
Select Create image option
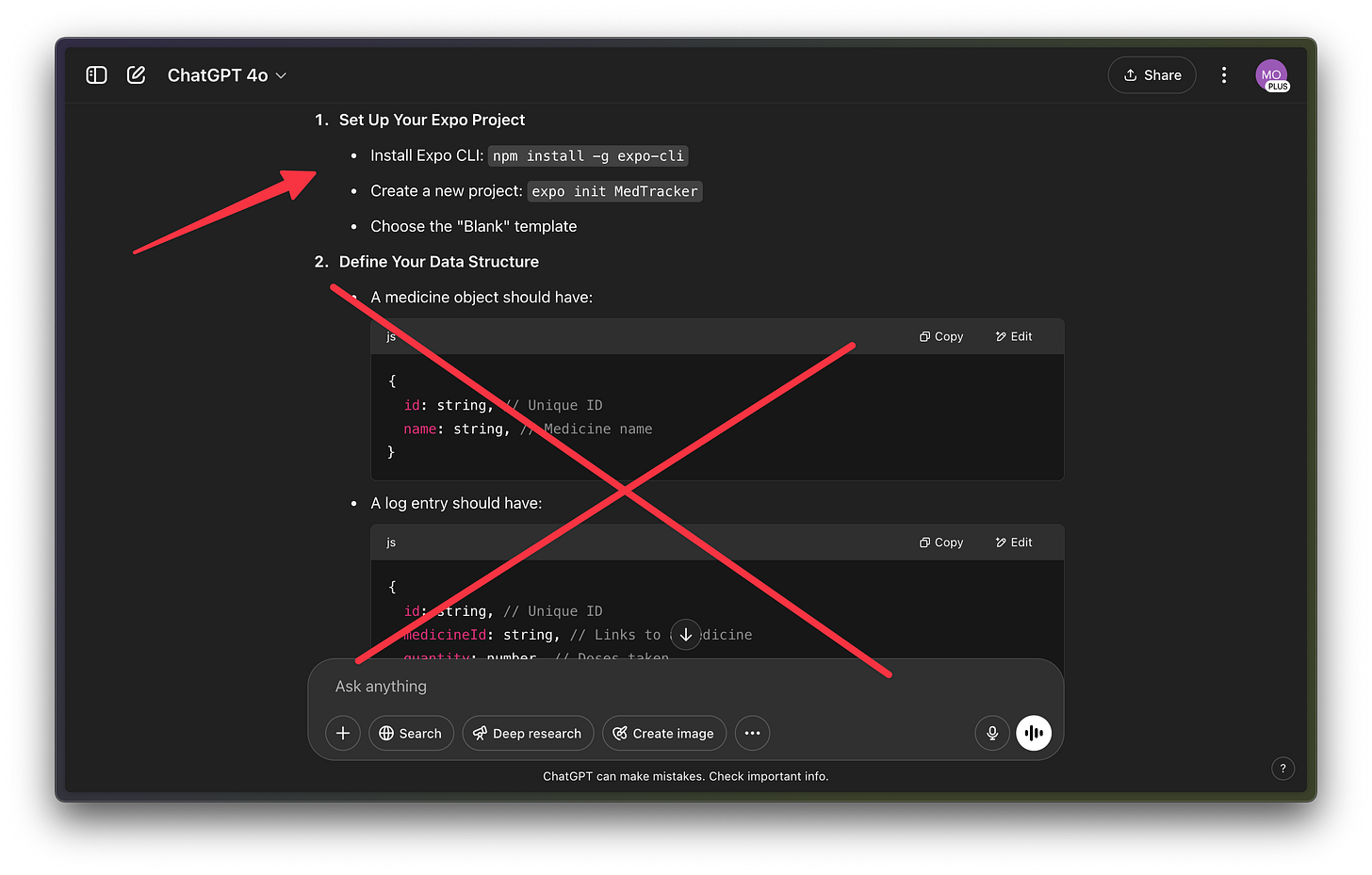pos(664,733)
